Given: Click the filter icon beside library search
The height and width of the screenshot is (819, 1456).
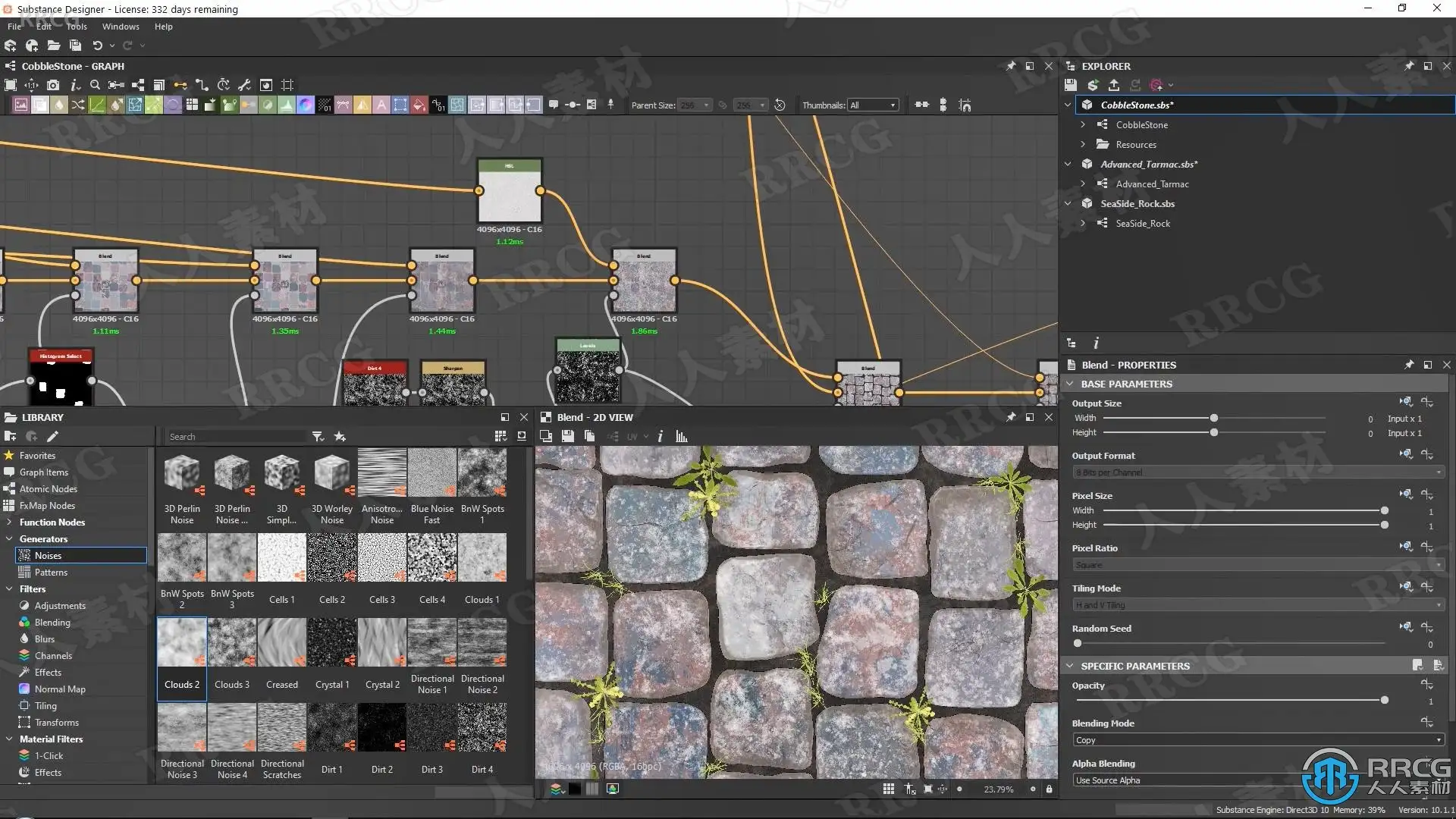Looking at the screenshot, I should pos(318,437).
